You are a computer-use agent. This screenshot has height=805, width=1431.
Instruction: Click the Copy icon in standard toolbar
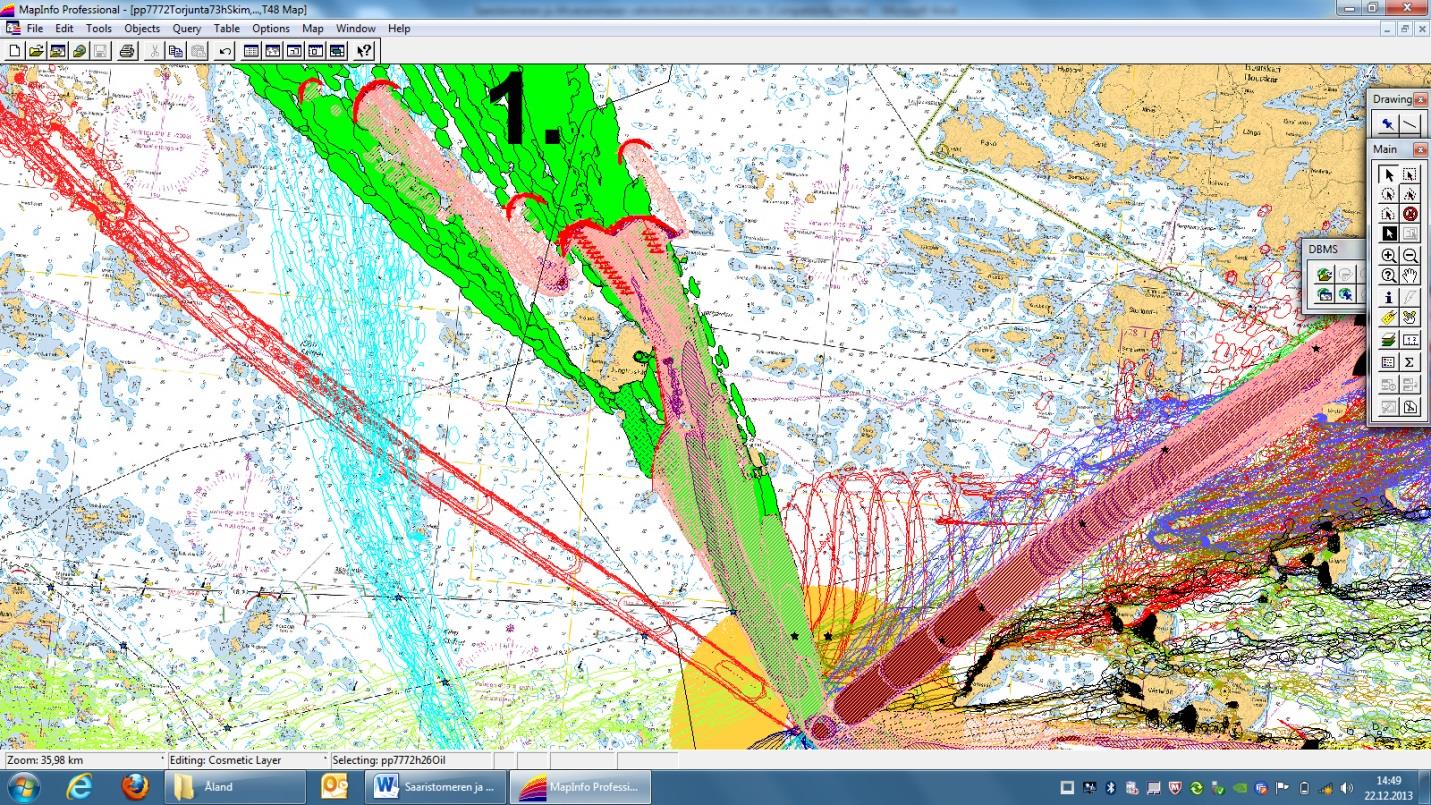point(176,51)
